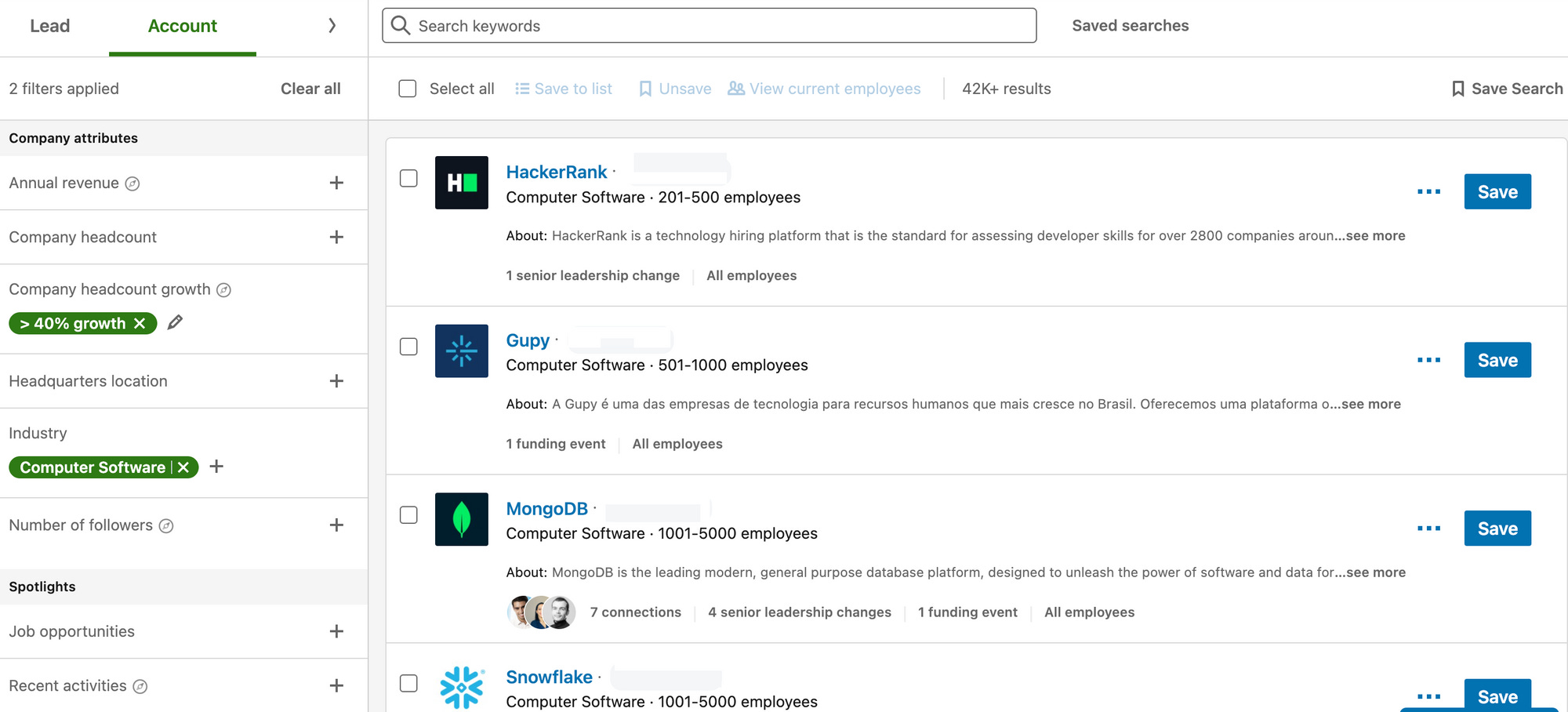Screen dimensions: 1568x712
Task: View Gupy All employees
Action: tap(677, 444)
